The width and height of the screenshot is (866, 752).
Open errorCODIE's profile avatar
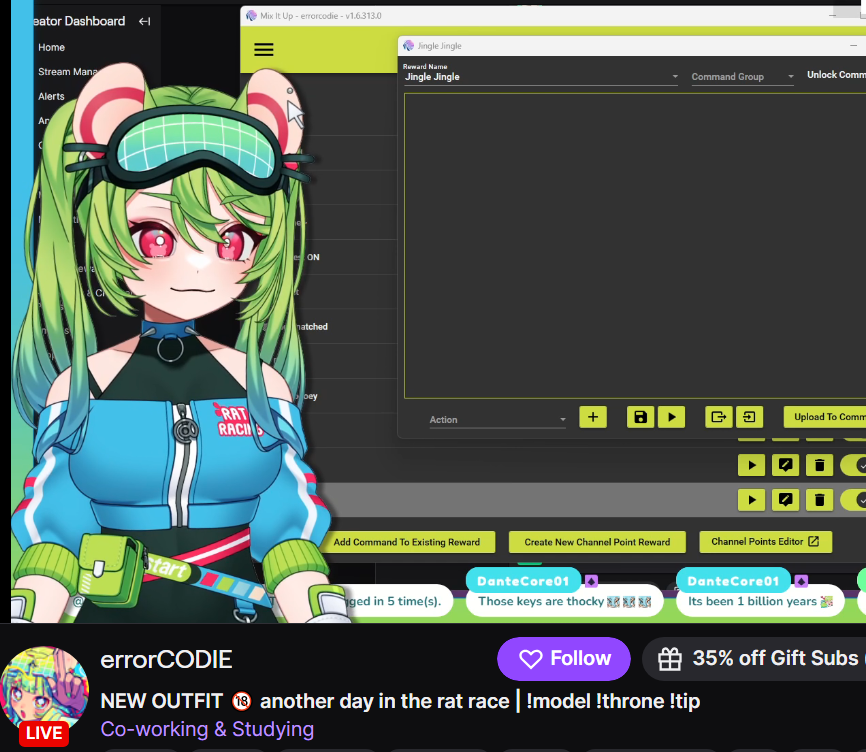(x=44, y=690)
